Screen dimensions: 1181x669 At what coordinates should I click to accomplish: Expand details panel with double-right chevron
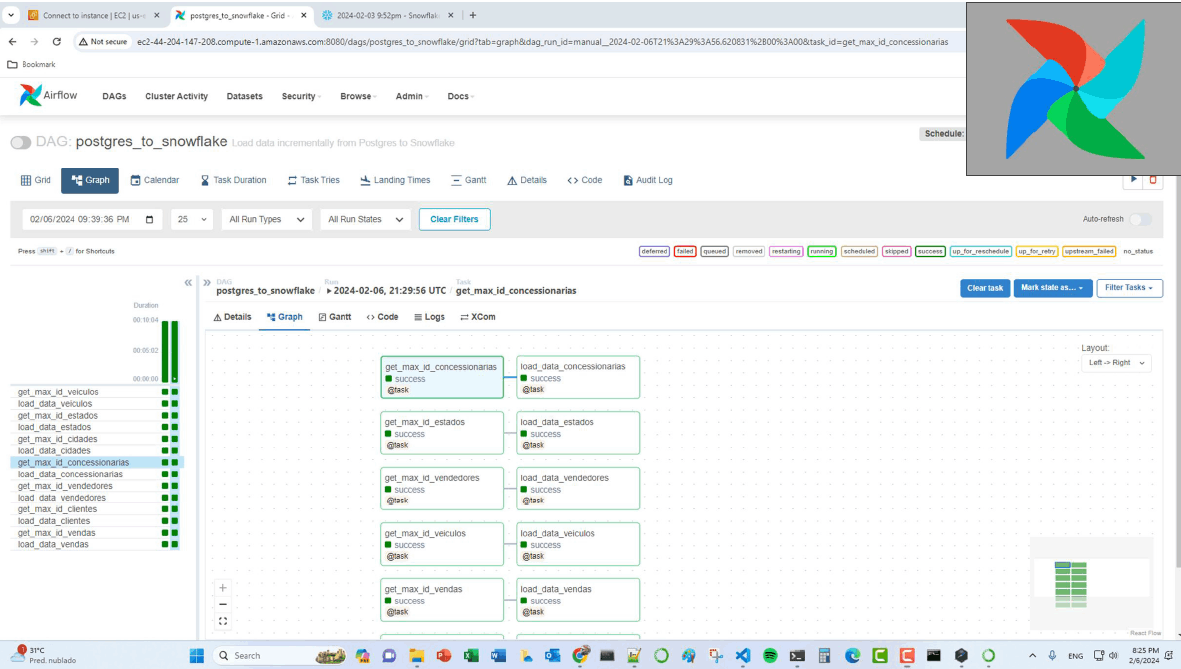(x=206, y=283)
